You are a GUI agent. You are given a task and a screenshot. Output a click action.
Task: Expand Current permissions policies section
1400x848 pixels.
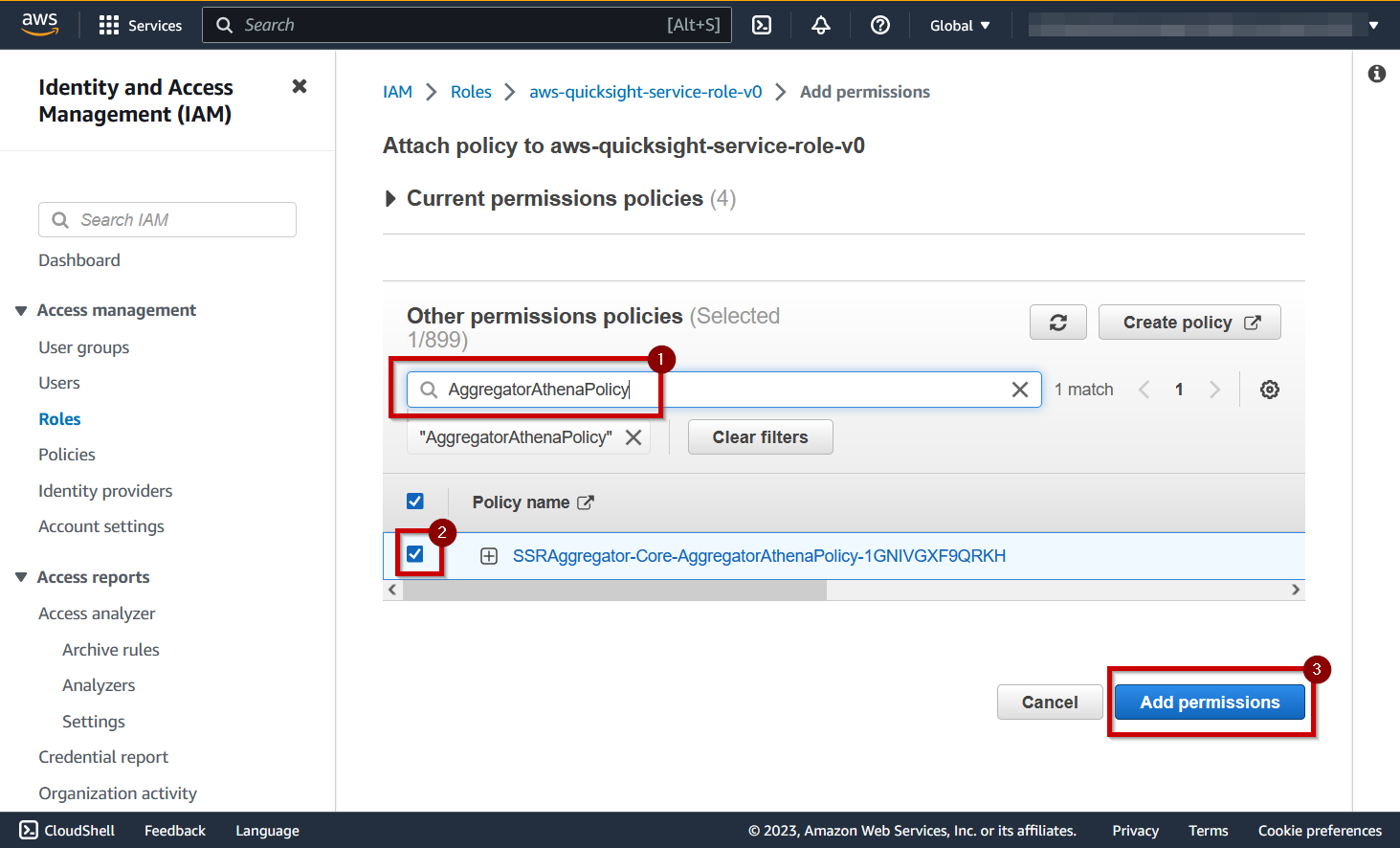(559, 198)
